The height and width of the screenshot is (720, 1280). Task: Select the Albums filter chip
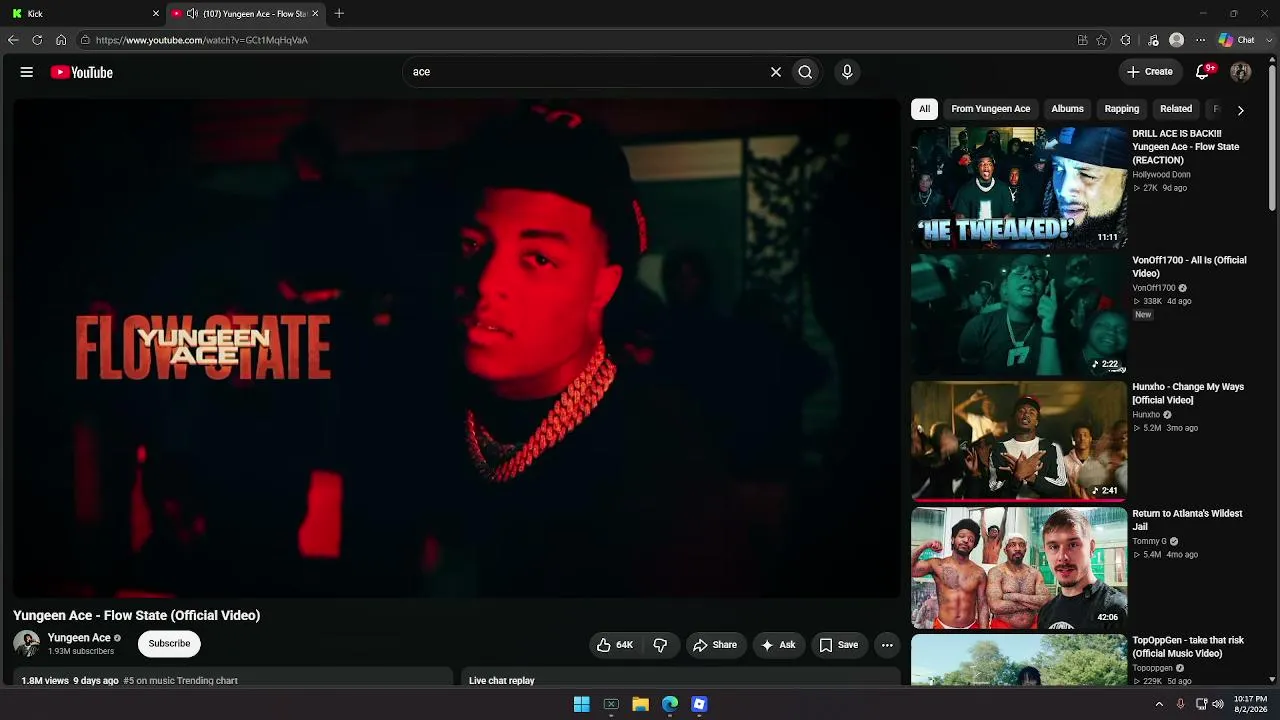tap(1067, 109)
